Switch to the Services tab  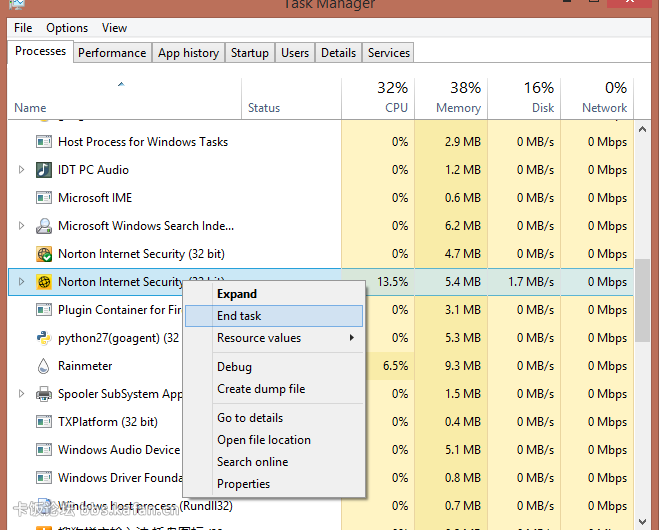(388, 53)
